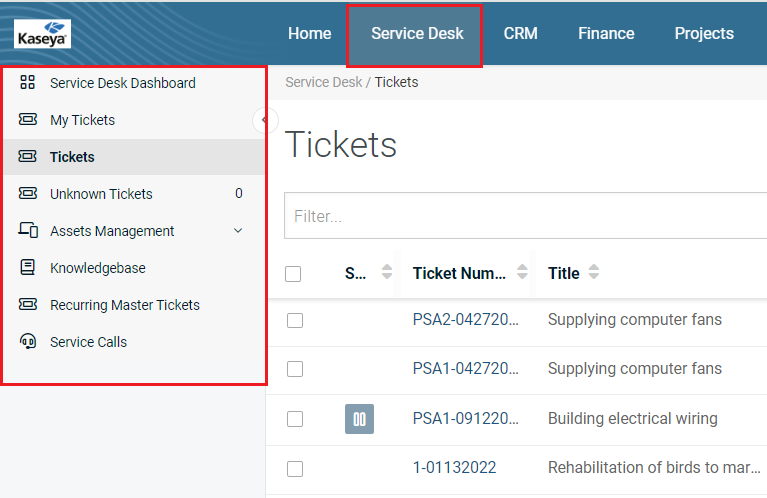Click the Knowledgebase book icon
Screen dimensions: 767x498
pos(28,268)
